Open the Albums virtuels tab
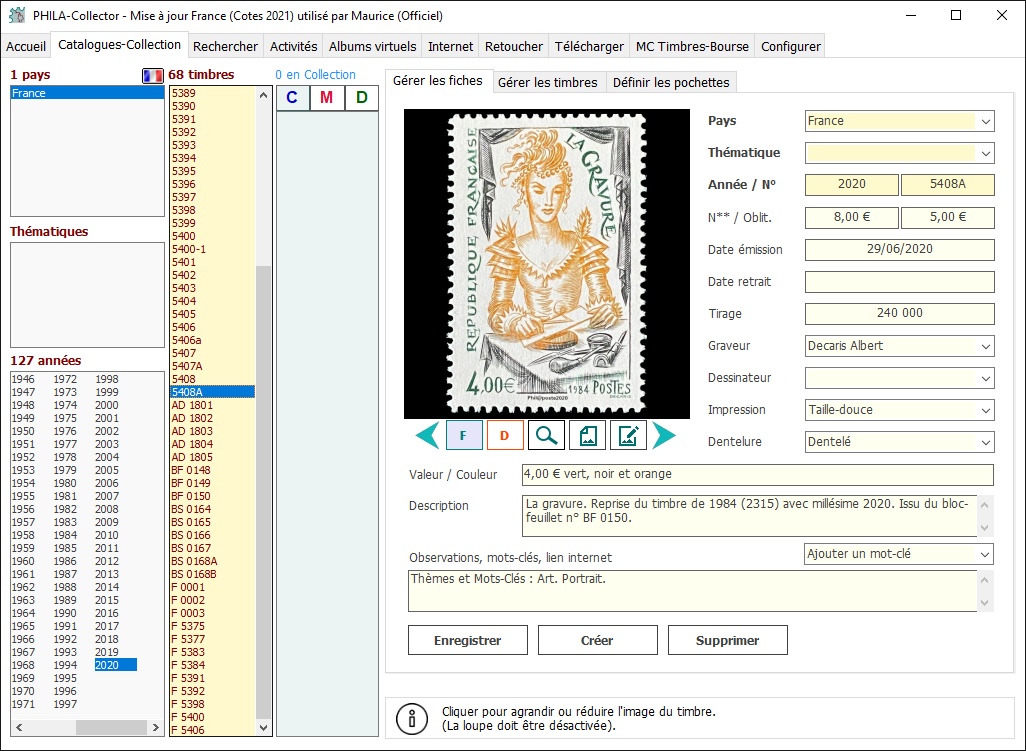The width and height of the screenshot is (1026, 751). pos(372,46)
